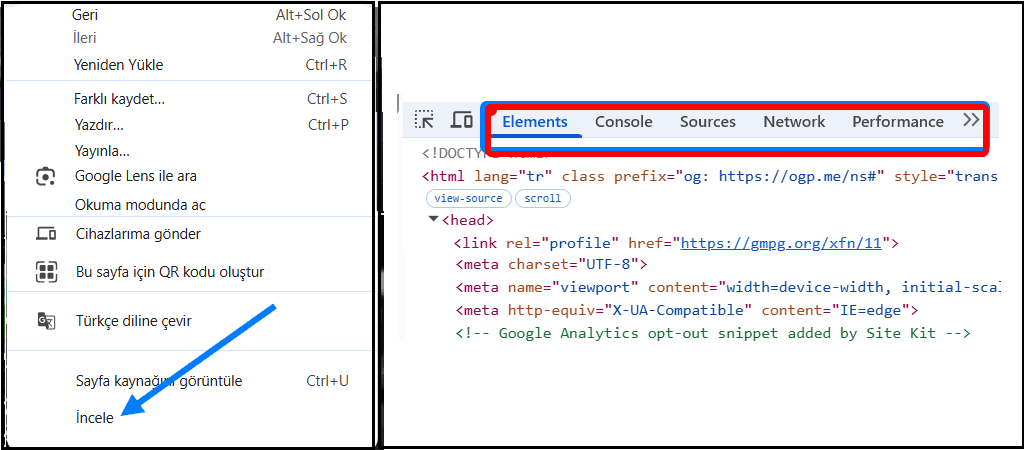
Task: Click the Alt+Sol Ok shortcut text
Action: pos(311,14)
